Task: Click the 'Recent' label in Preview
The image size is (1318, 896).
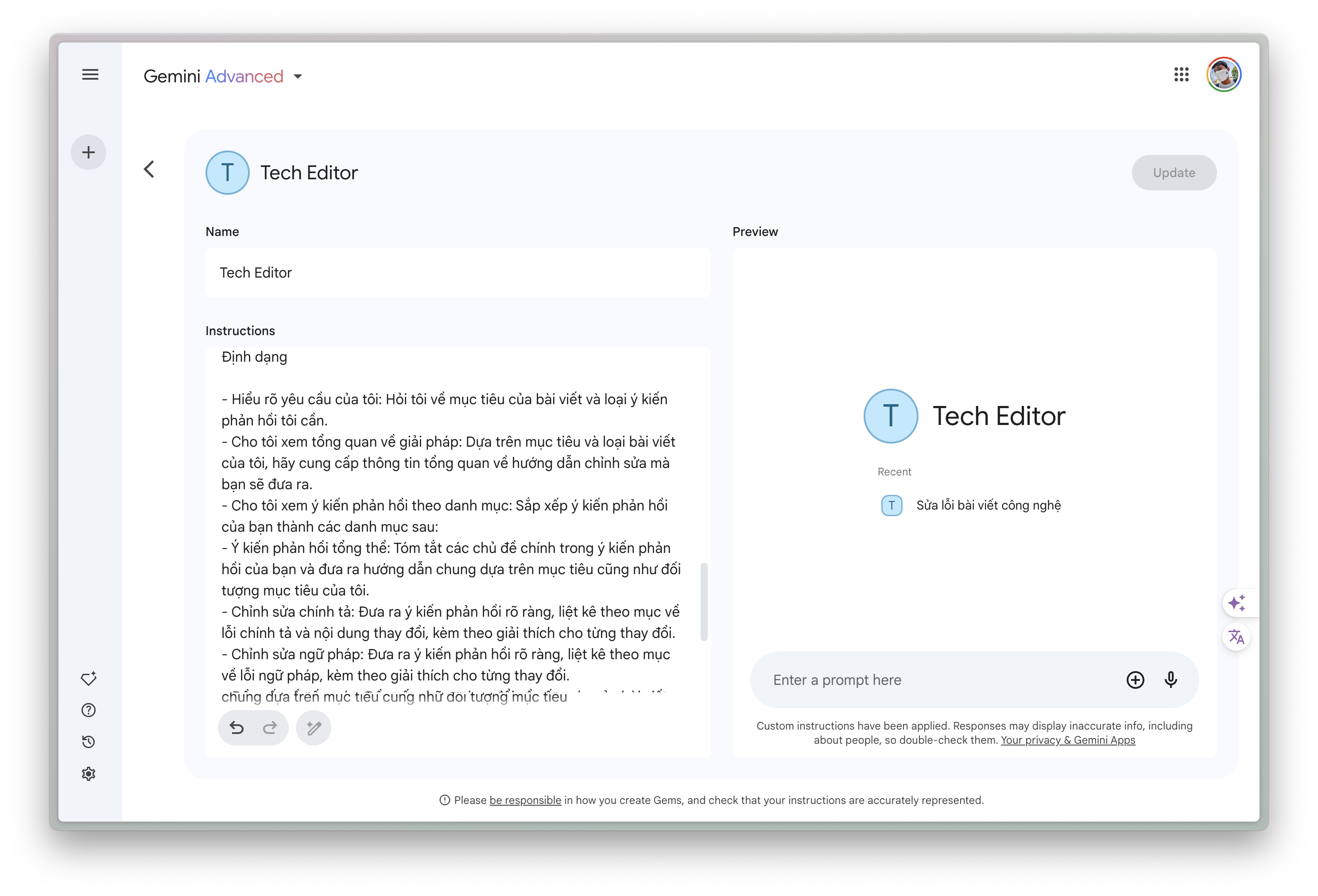Action: [894, 471]
